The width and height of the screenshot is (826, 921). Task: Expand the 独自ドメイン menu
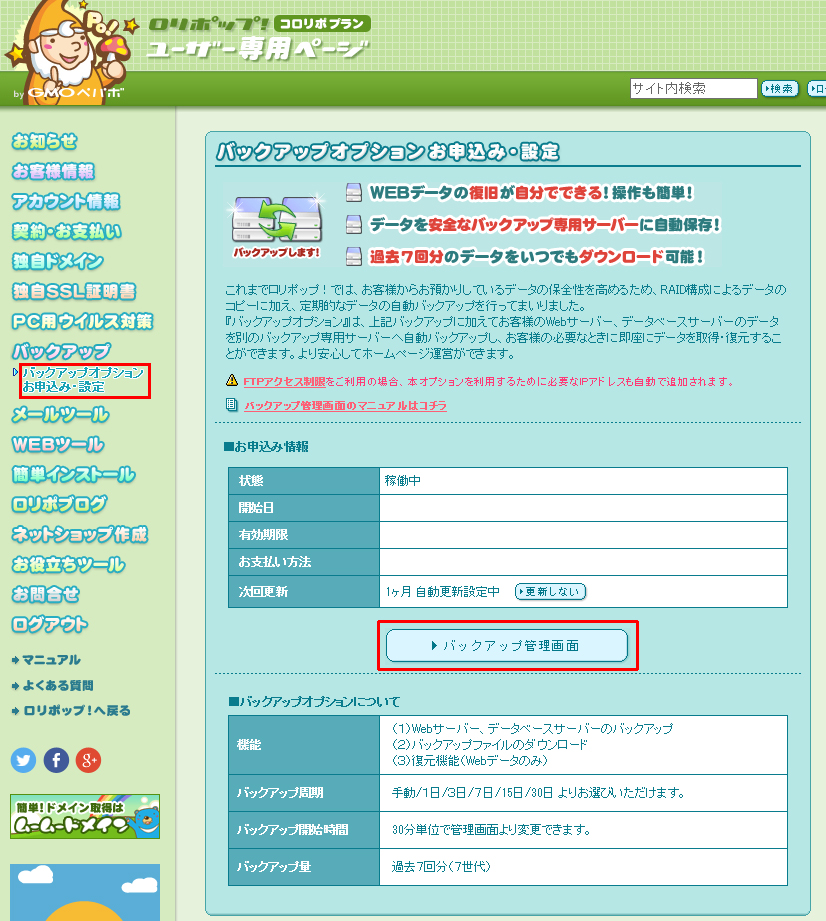[x=58, y=261]
